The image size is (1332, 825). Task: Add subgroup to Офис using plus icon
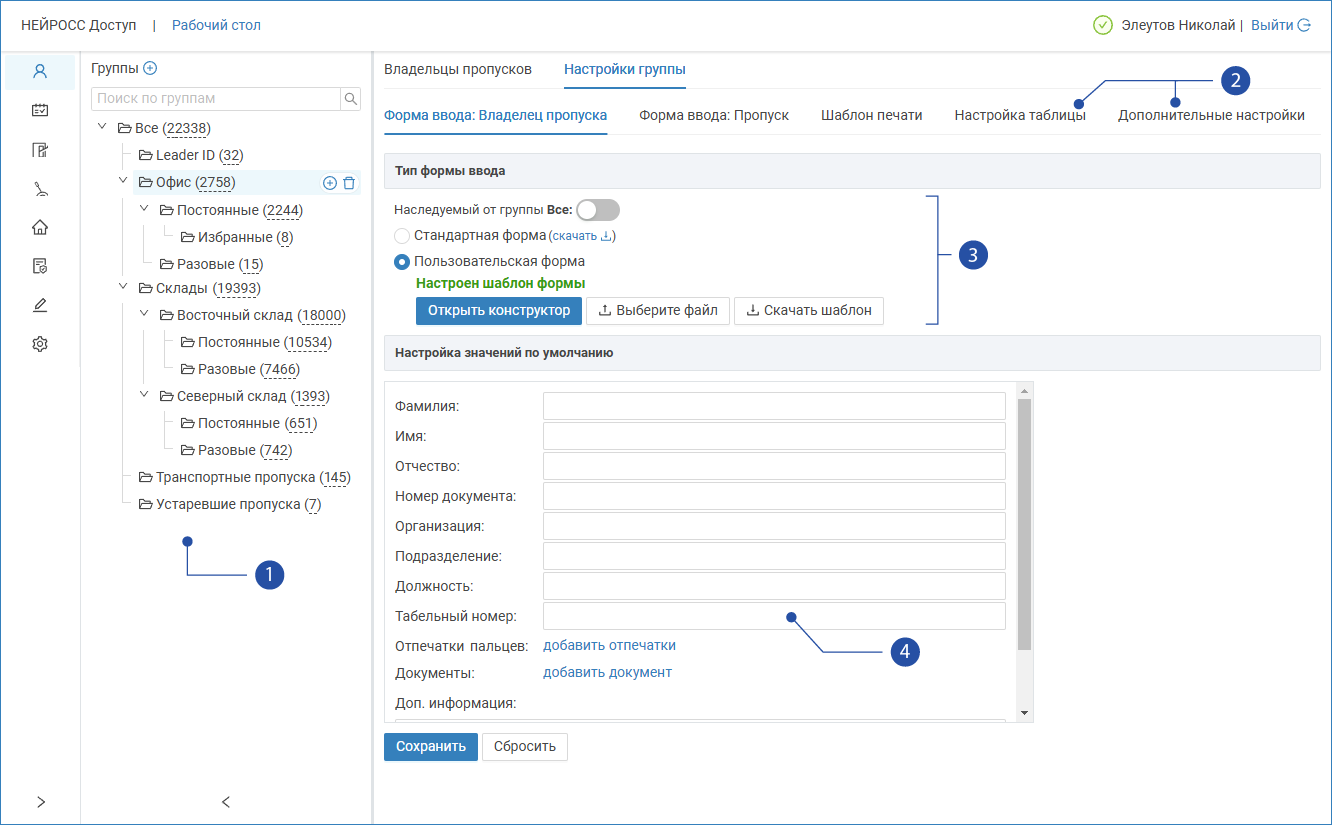pyautogui.click(x=329, y=183)
